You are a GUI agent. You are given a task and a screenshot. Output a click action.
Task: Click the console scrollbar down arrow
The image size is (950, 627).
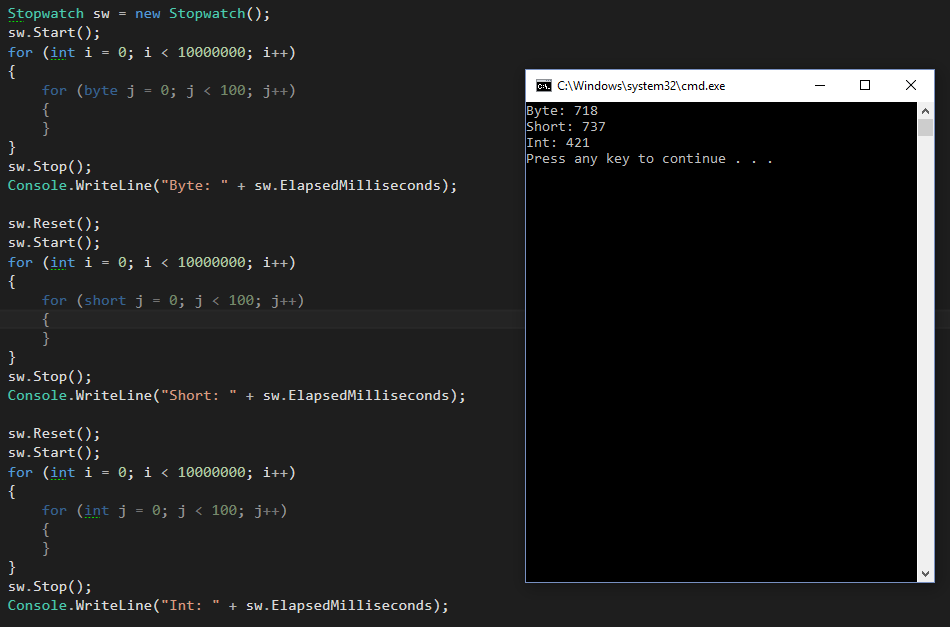[925, 574]
